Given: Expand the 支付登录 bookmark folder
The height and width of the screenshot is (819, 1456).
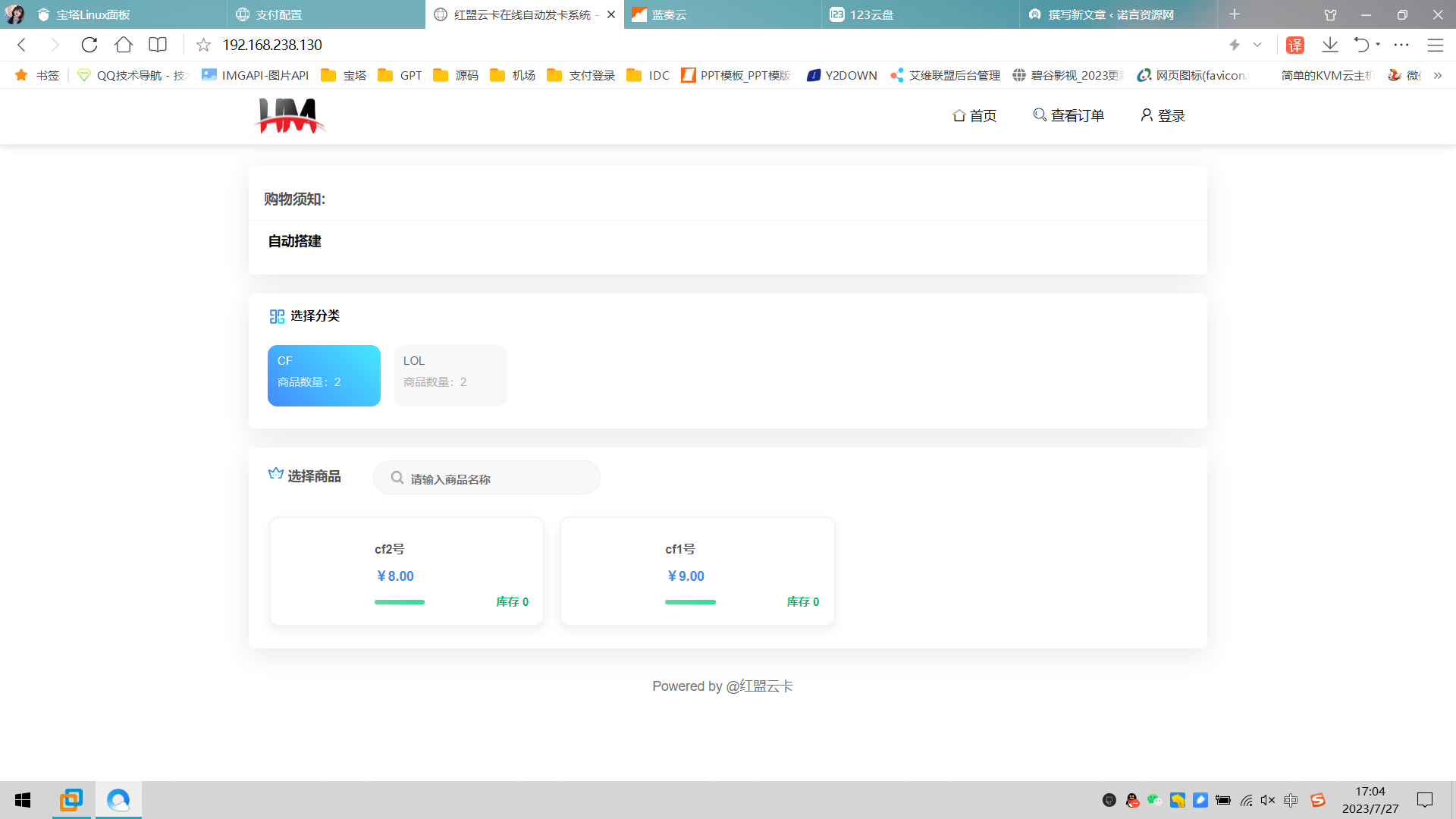Looking at the screenshot, I should [581, 75].
